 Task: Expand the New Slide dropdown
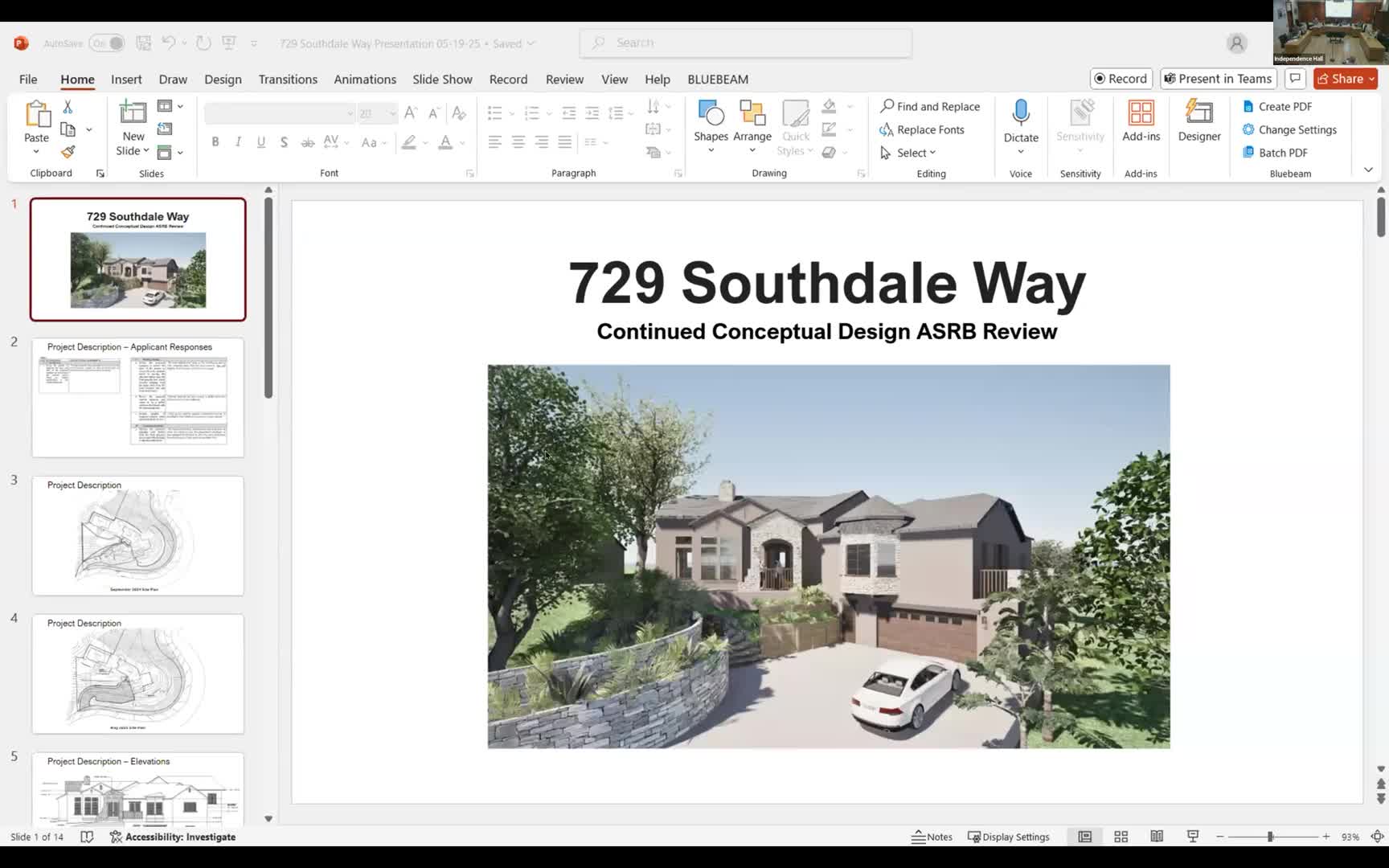click(x=133, y=151)
